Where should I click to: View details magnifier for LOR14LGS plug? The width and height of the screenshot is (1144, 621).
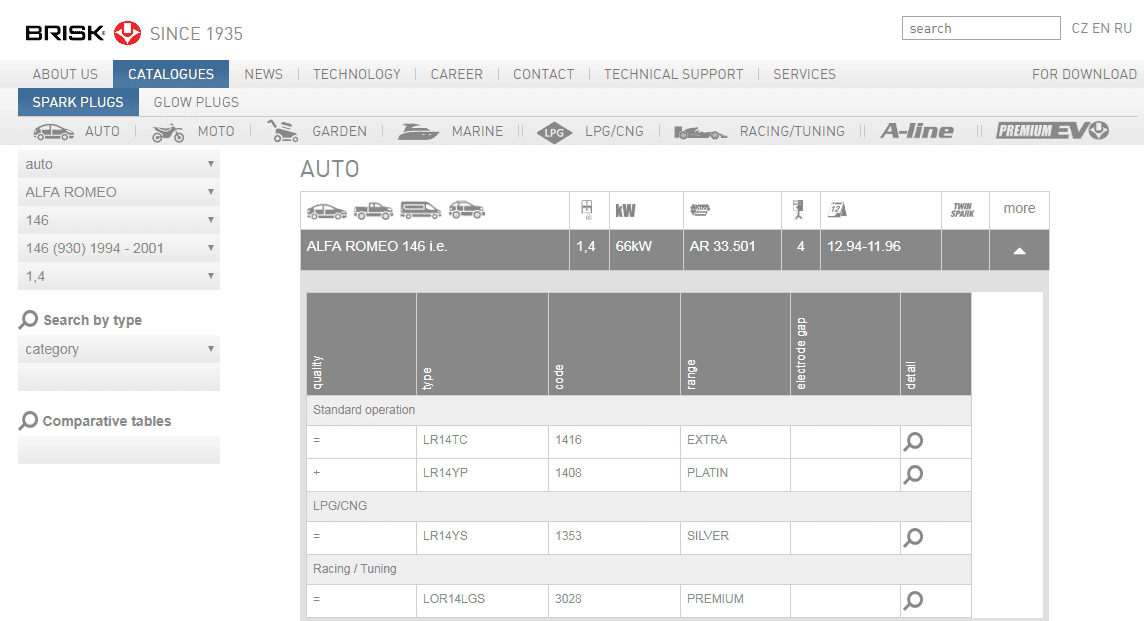[912, 600]
